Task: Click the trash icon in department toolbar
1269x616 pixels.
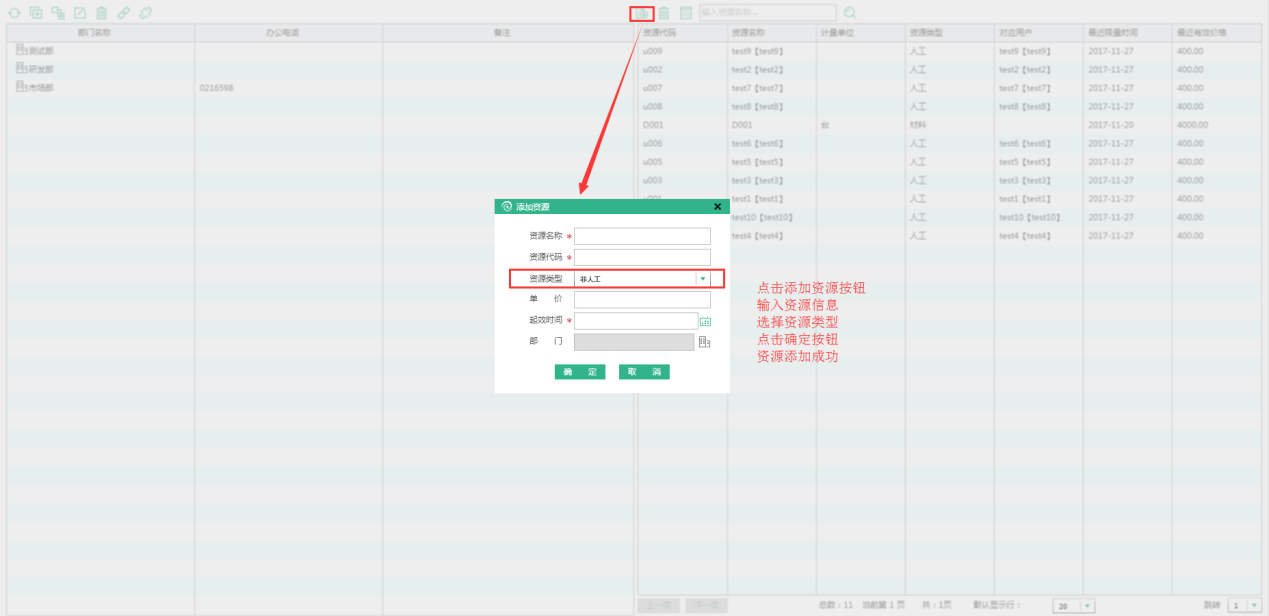Action: pyautogui.click(x=101, y=13)
